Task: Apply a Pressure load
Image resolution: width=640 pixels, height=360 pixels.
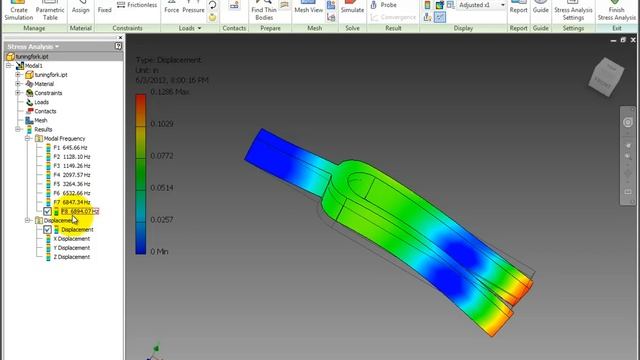Action: (x=193, y=8)
